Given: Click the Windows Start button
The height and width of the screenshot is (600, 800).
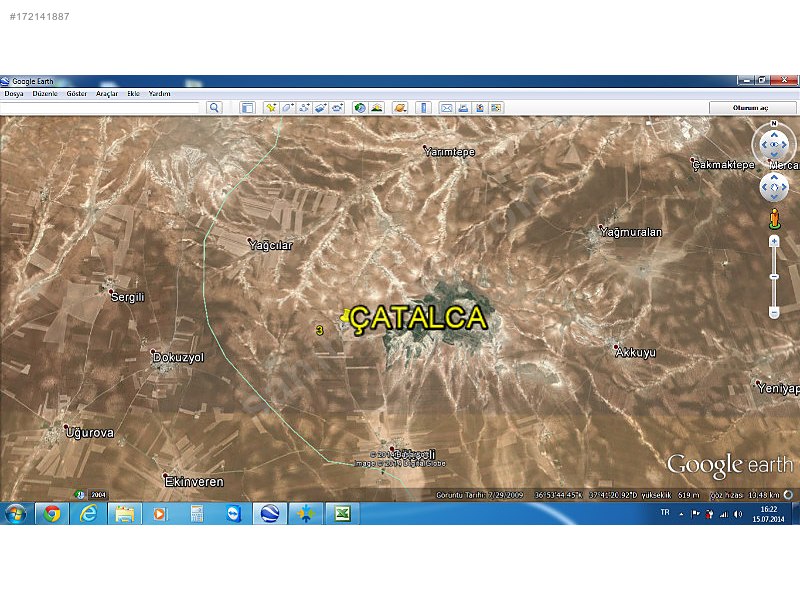Looking at the screenshot, I should [x=16, y=514].
